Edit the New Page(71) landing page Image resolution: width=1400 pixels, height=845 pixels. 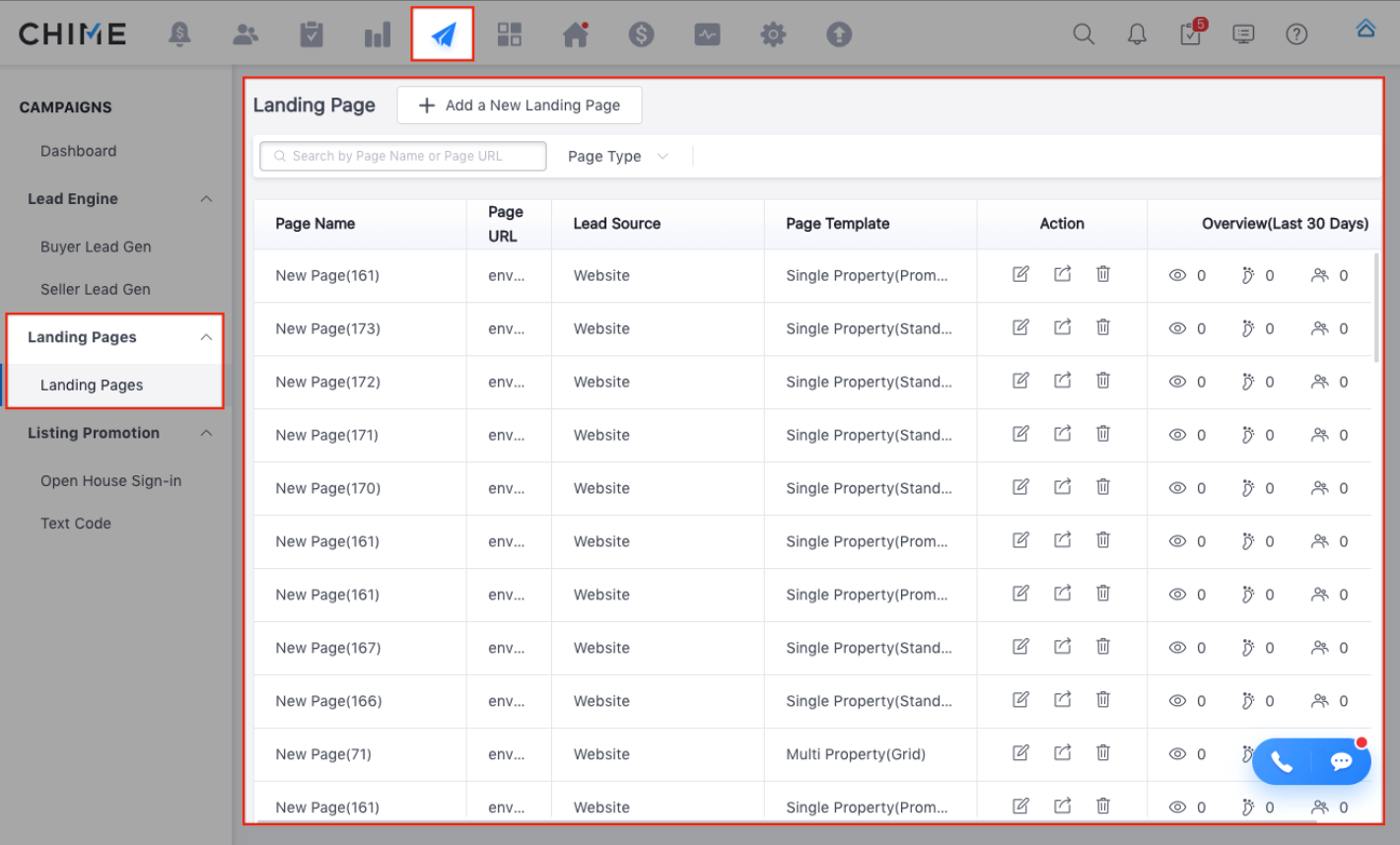point(1020,753)
